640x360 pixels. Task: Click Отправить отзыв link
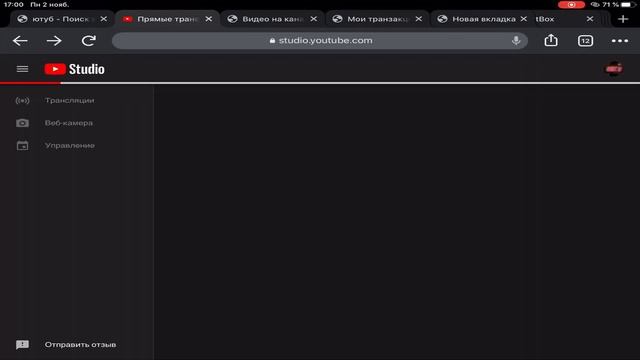coord(80,345)
